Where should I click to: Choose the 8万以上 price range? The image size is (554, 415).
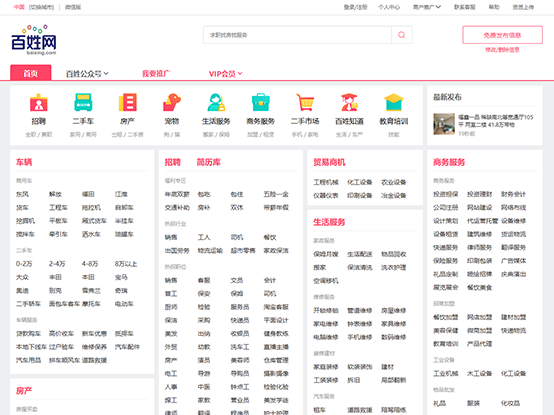point(126,264)
